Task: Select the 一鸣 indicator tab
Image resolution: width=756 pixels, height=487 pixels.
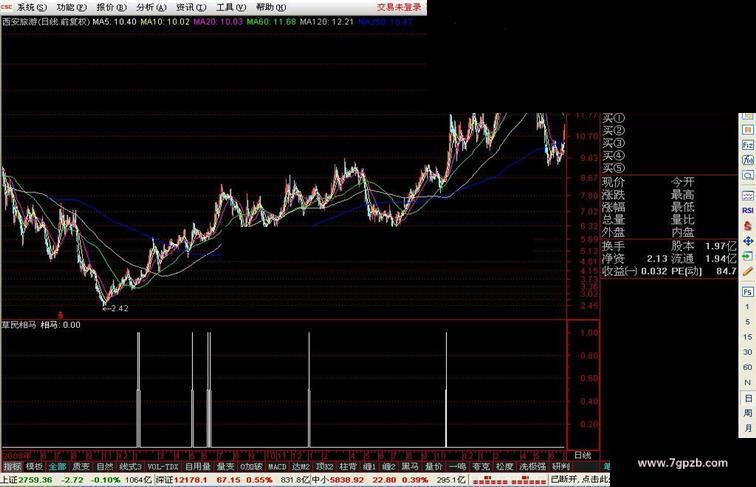Action: pos(457,466)
